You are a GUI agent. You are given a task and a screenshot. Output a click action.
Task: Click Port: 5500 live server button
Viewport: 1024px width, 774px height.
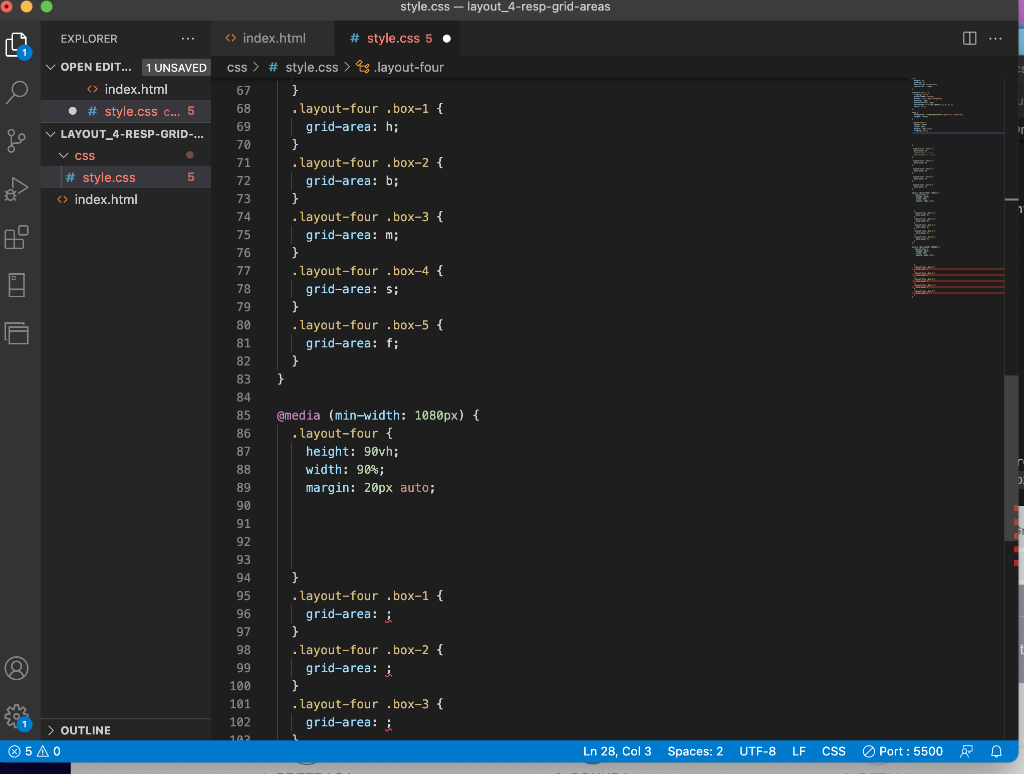pyautogui.click(x=902, y=751)
